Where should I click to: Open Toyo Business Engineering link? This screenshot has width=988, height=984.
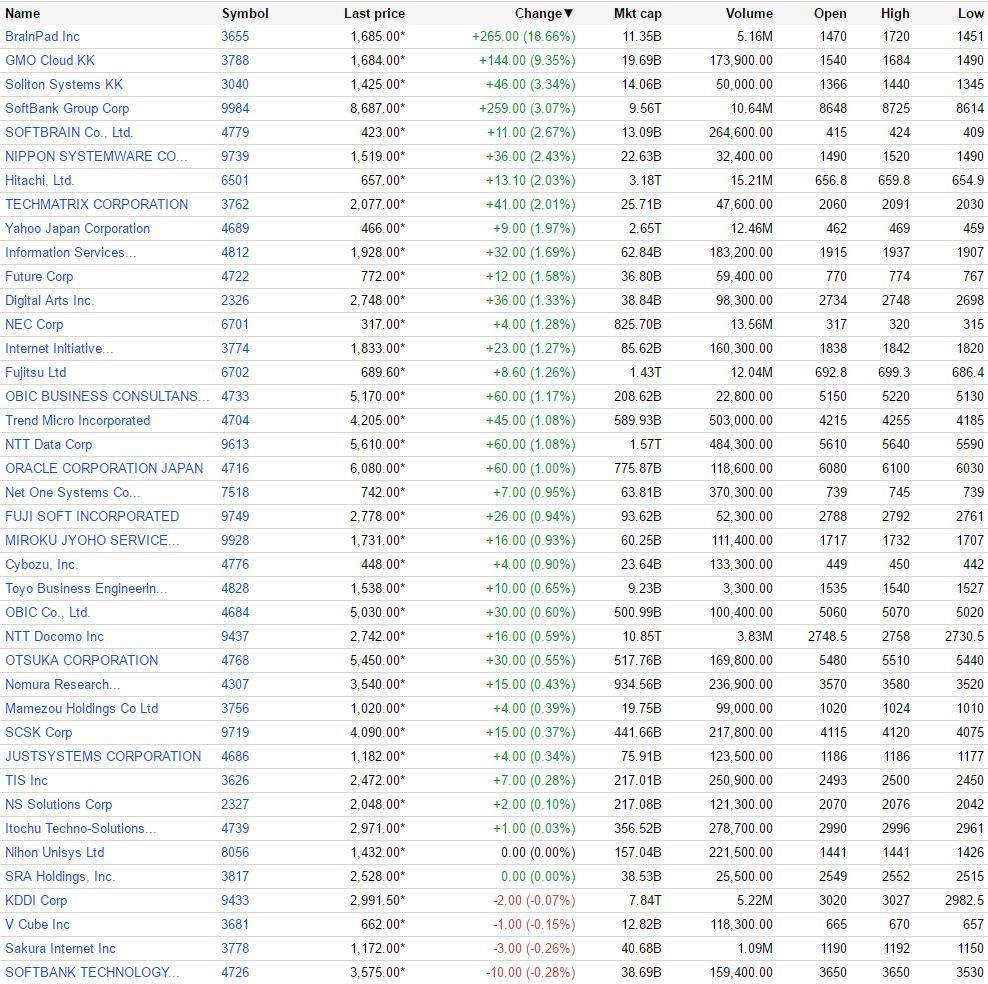tap(86, 588)
